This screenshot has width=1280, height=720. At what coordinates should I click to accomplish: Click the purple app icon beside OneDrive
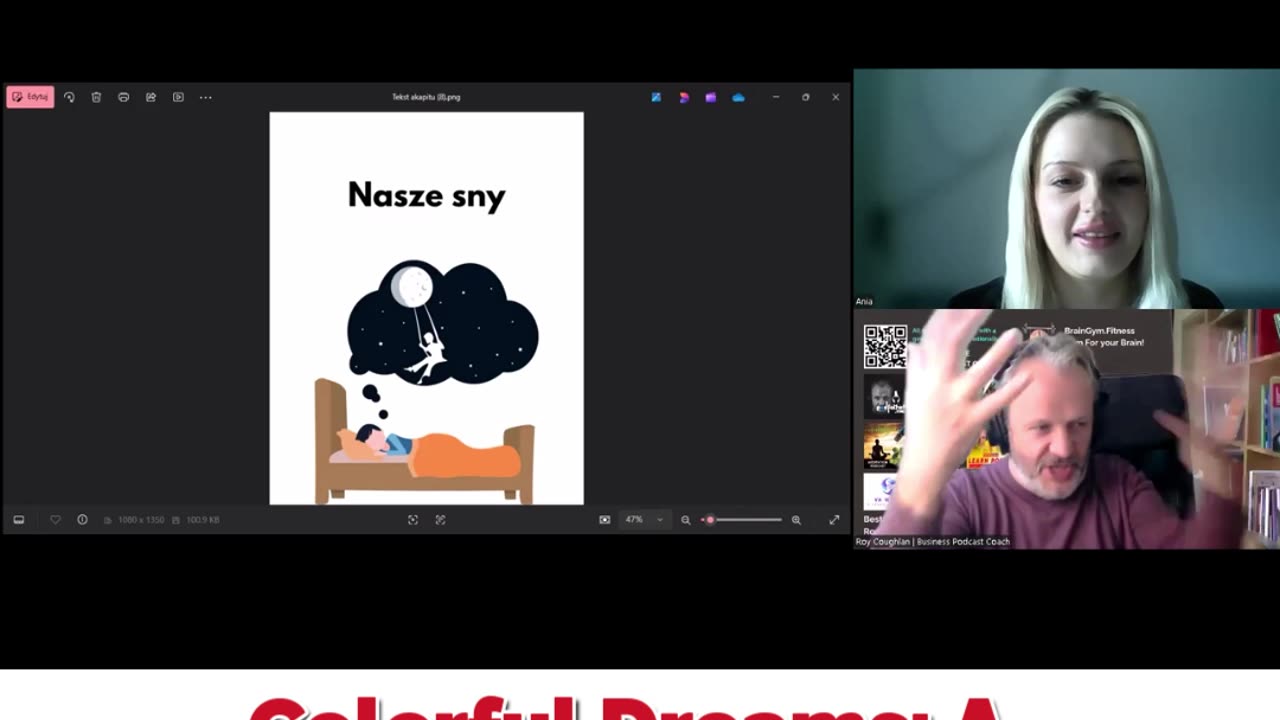tap(711, 97)
